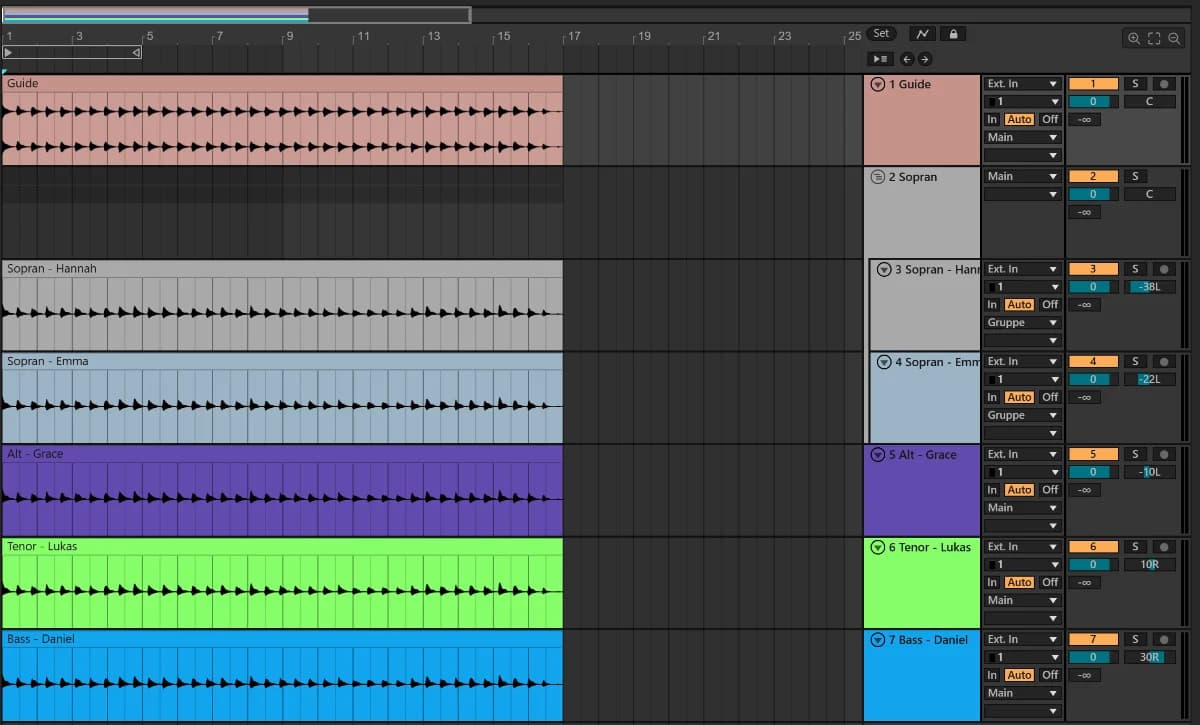
Task: Toggle the lock icon button
Action: click(x=953, y=34)
